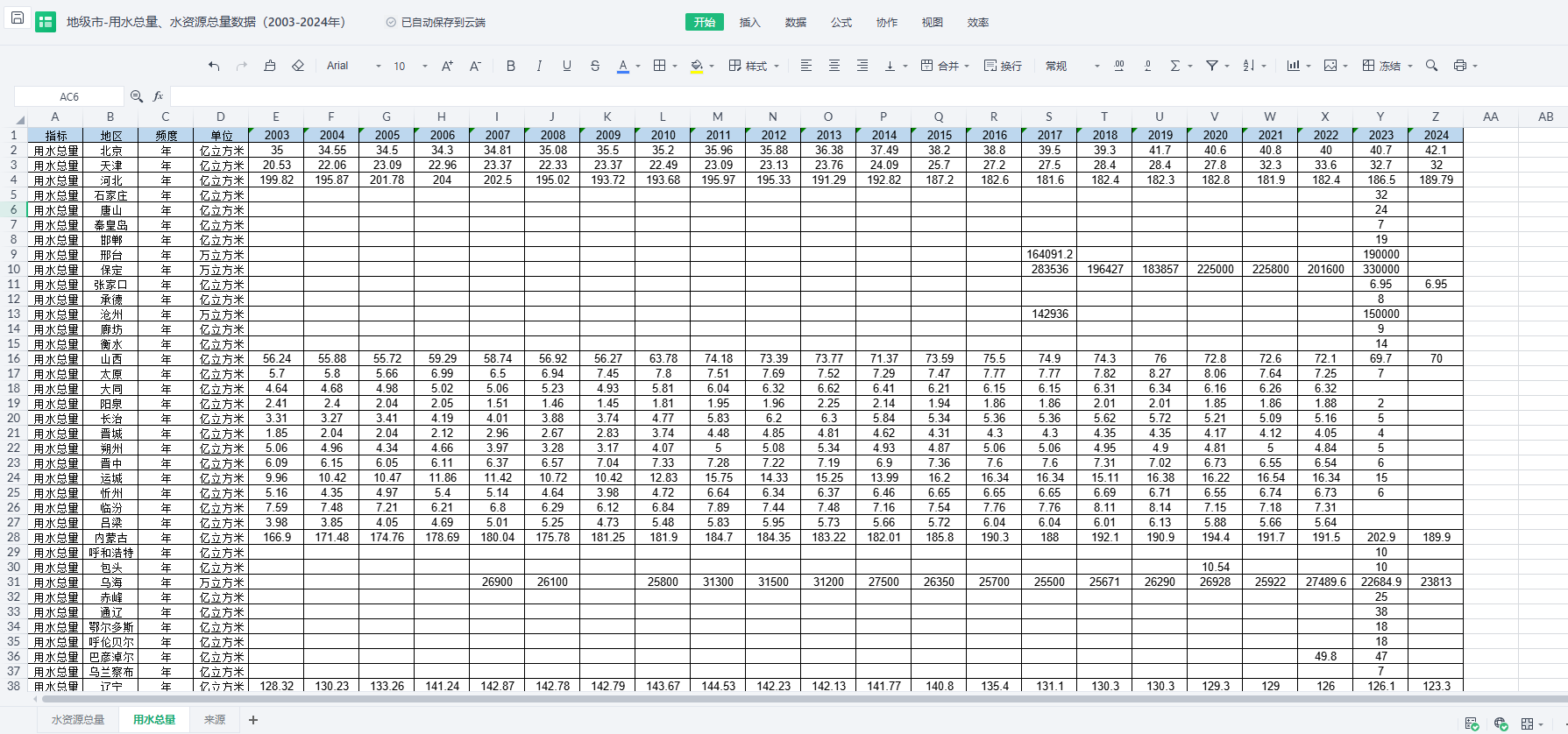Image resolution: width=1568 pixels, height=734 pixels.
Task: Click the AC6 cell name box
Action: point(69,96)
